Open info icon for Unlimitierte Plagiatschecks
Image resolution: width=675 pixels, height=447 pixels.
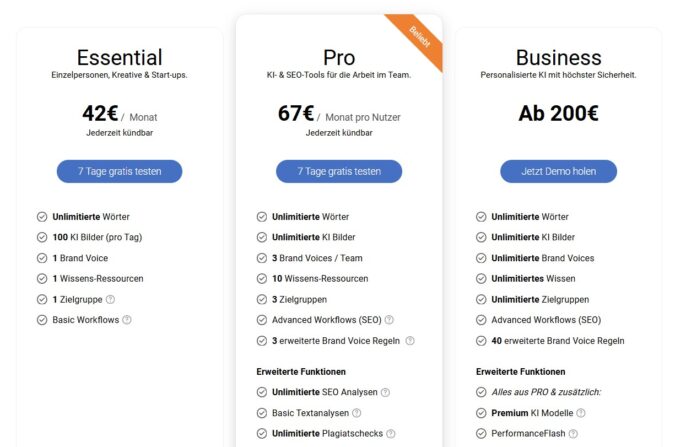pos(391,433)
